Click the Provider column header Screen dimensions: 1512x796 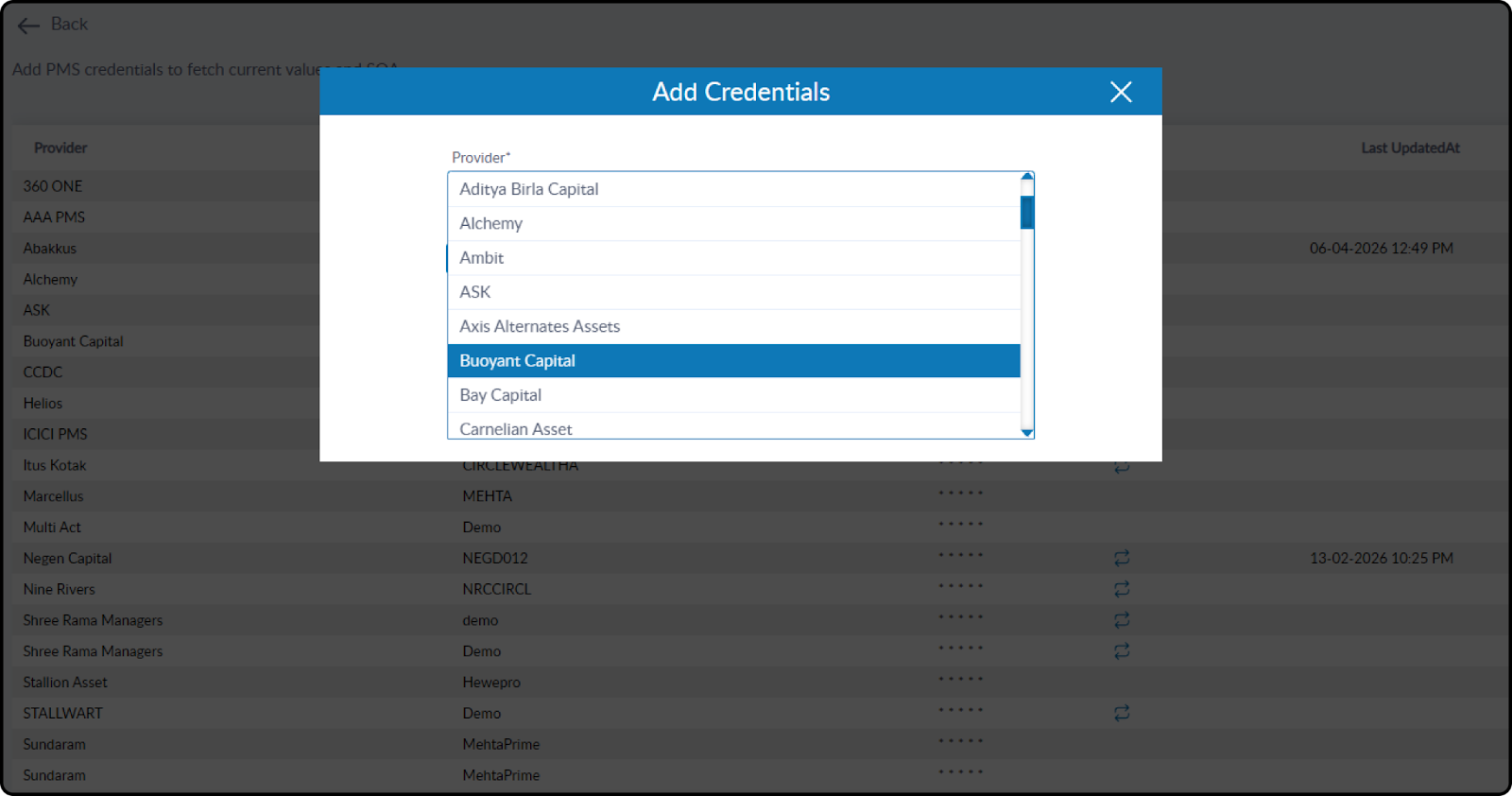coord(60,147)
